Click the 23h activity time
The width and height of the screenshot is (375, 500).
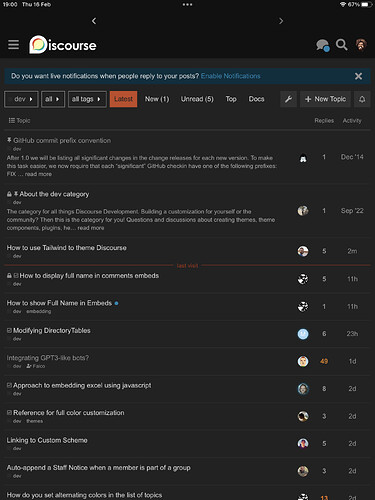tap(352, 334)
